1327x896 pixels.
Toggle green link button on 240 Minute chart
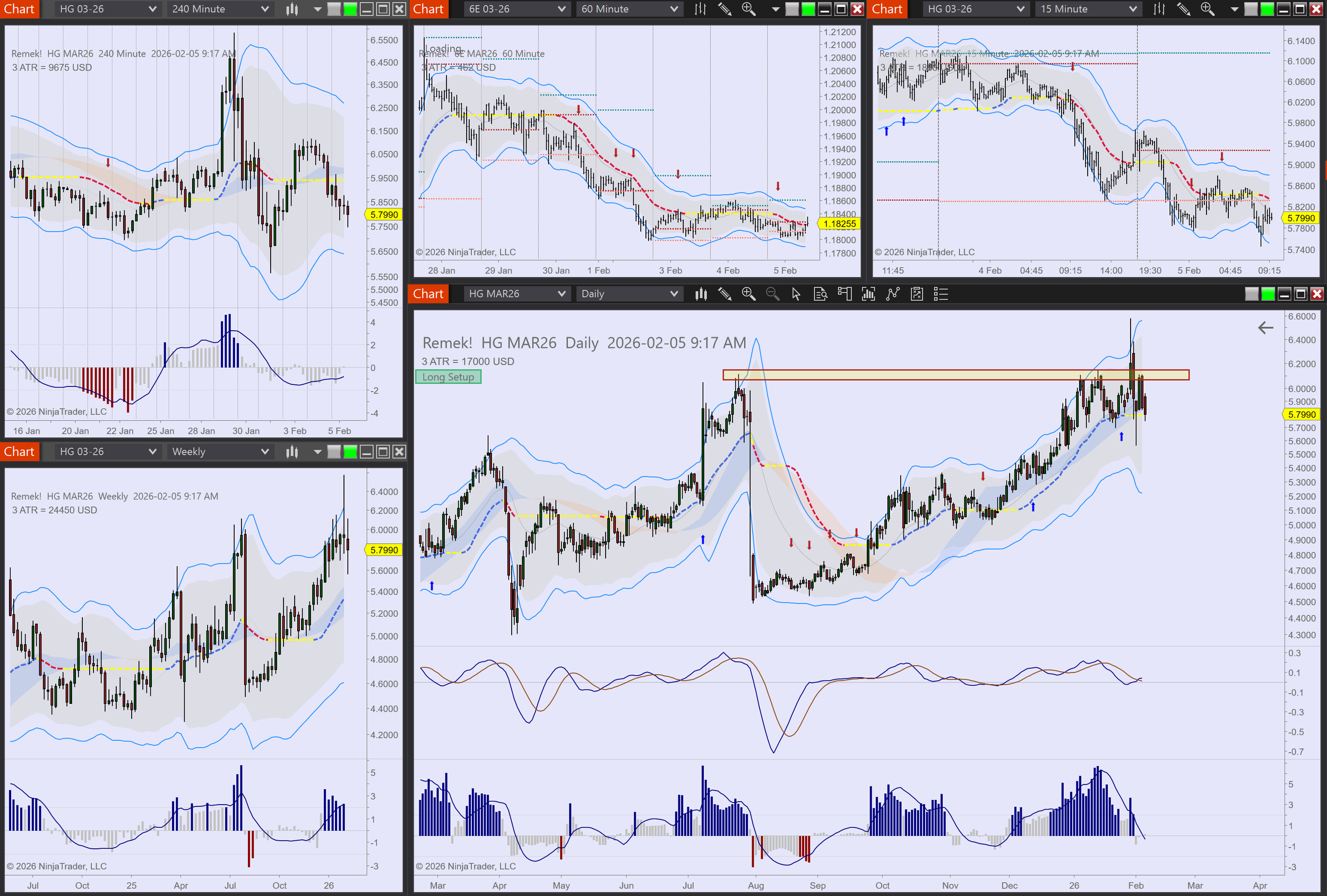(x=350, y=9)
